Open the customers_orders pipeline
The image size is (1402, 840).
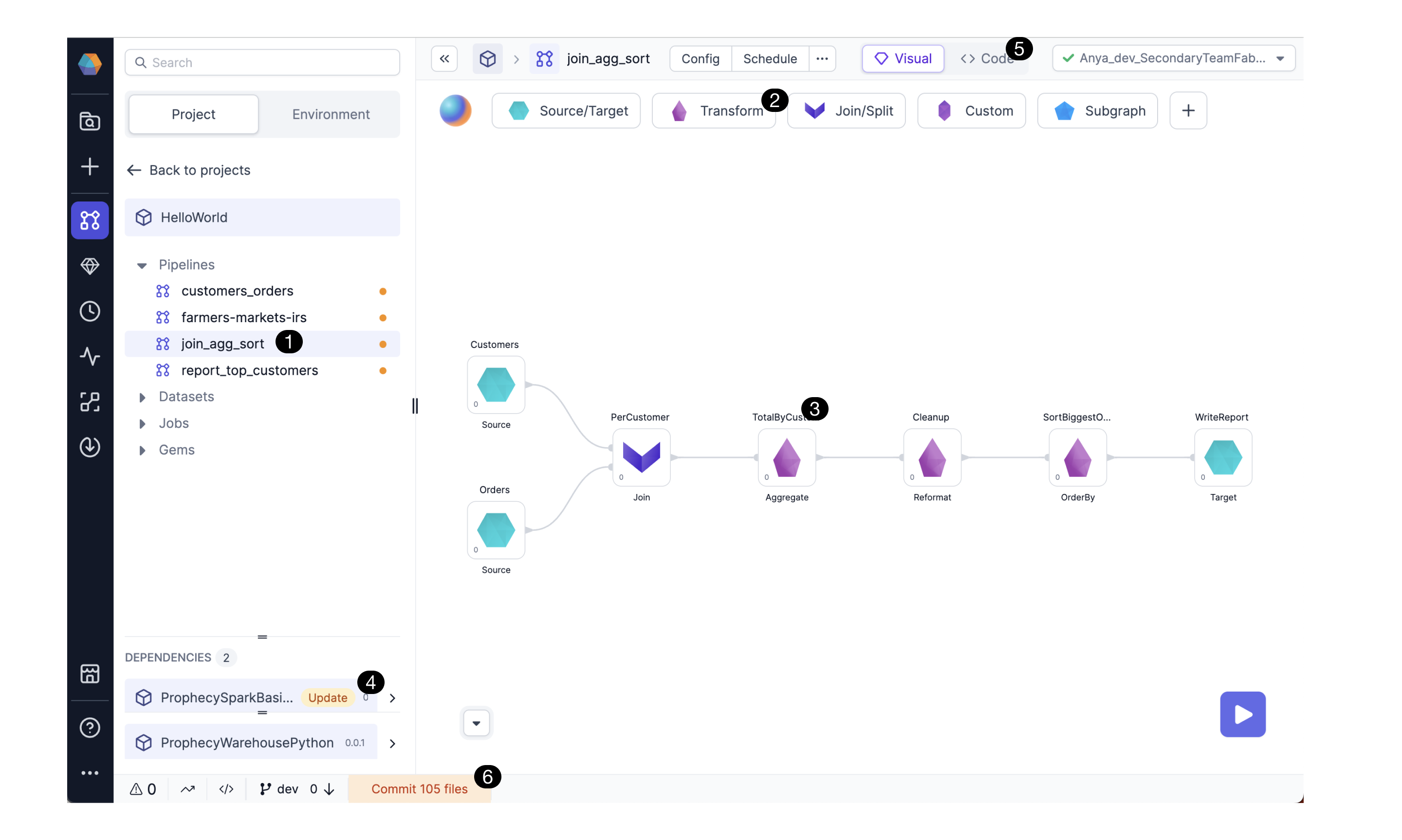(x=262, y=291)
